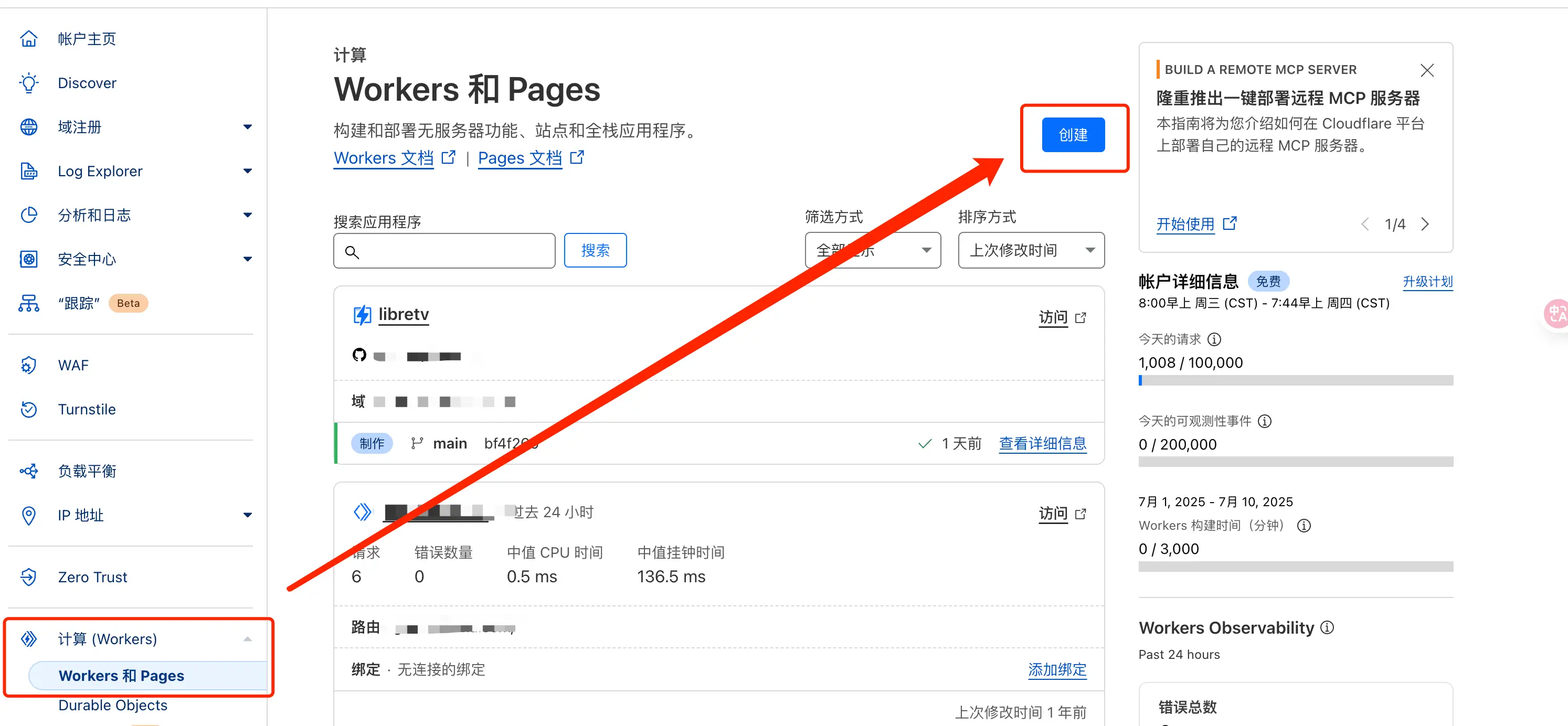Select Workers 和 Pages sidebar item

tap(148, 676)
